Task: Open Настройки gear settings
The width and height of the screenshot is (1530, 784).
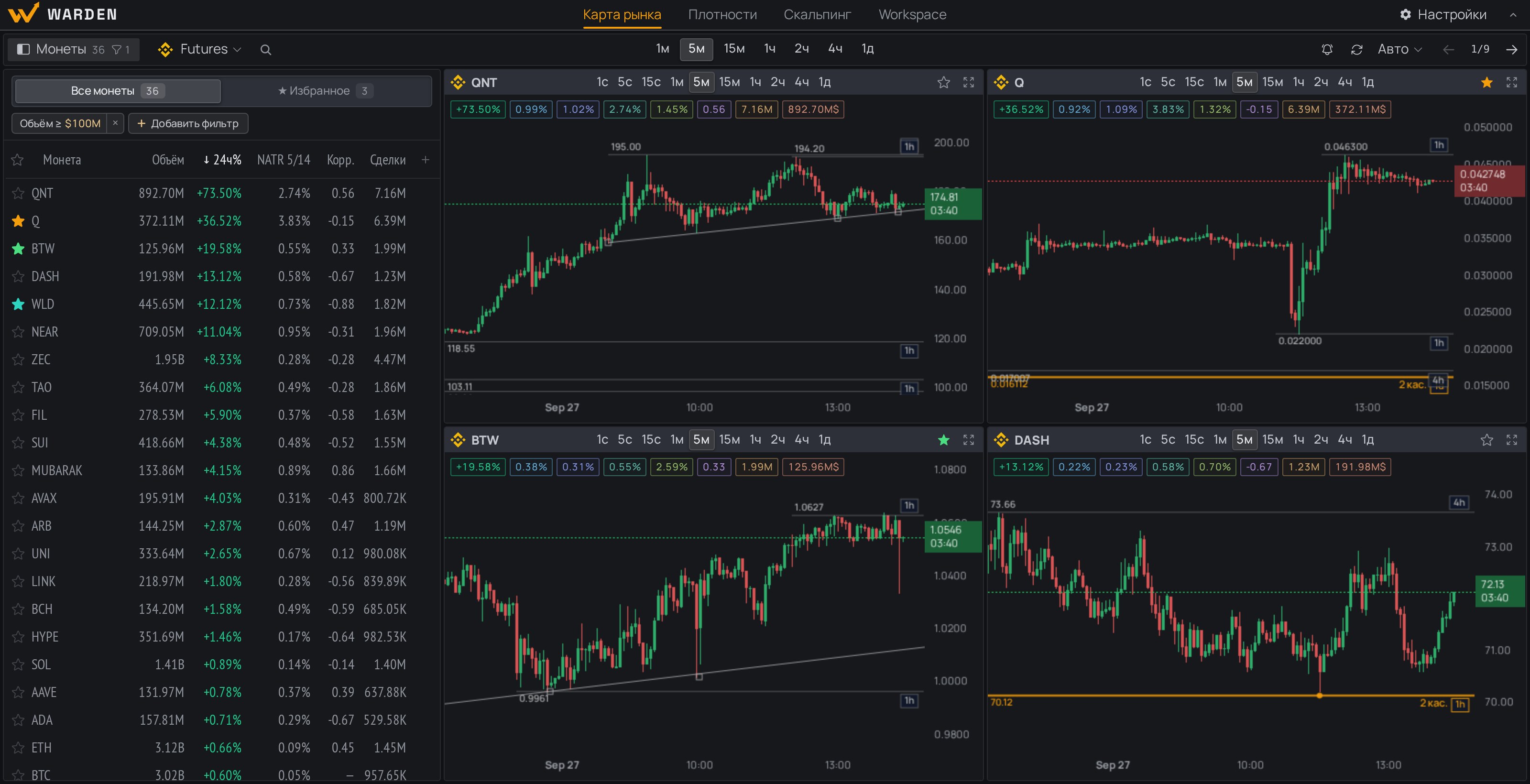Action: coord(1443,15)
